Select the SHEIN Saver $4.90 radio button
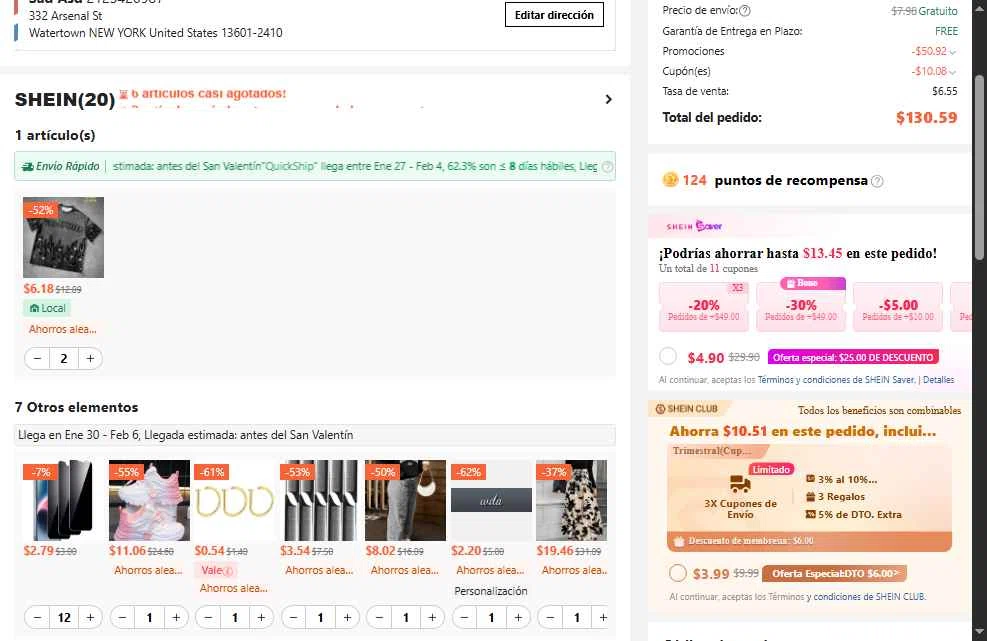Screen dimensions: 987x641 (x=668, y=356)
